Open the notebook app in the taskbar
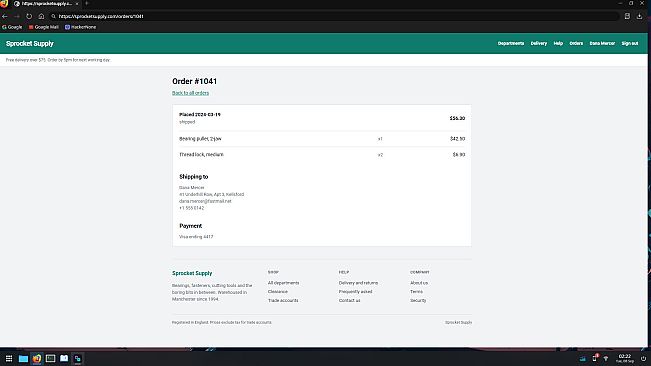This screenshot has height=366, width=651. coord(64,359)
